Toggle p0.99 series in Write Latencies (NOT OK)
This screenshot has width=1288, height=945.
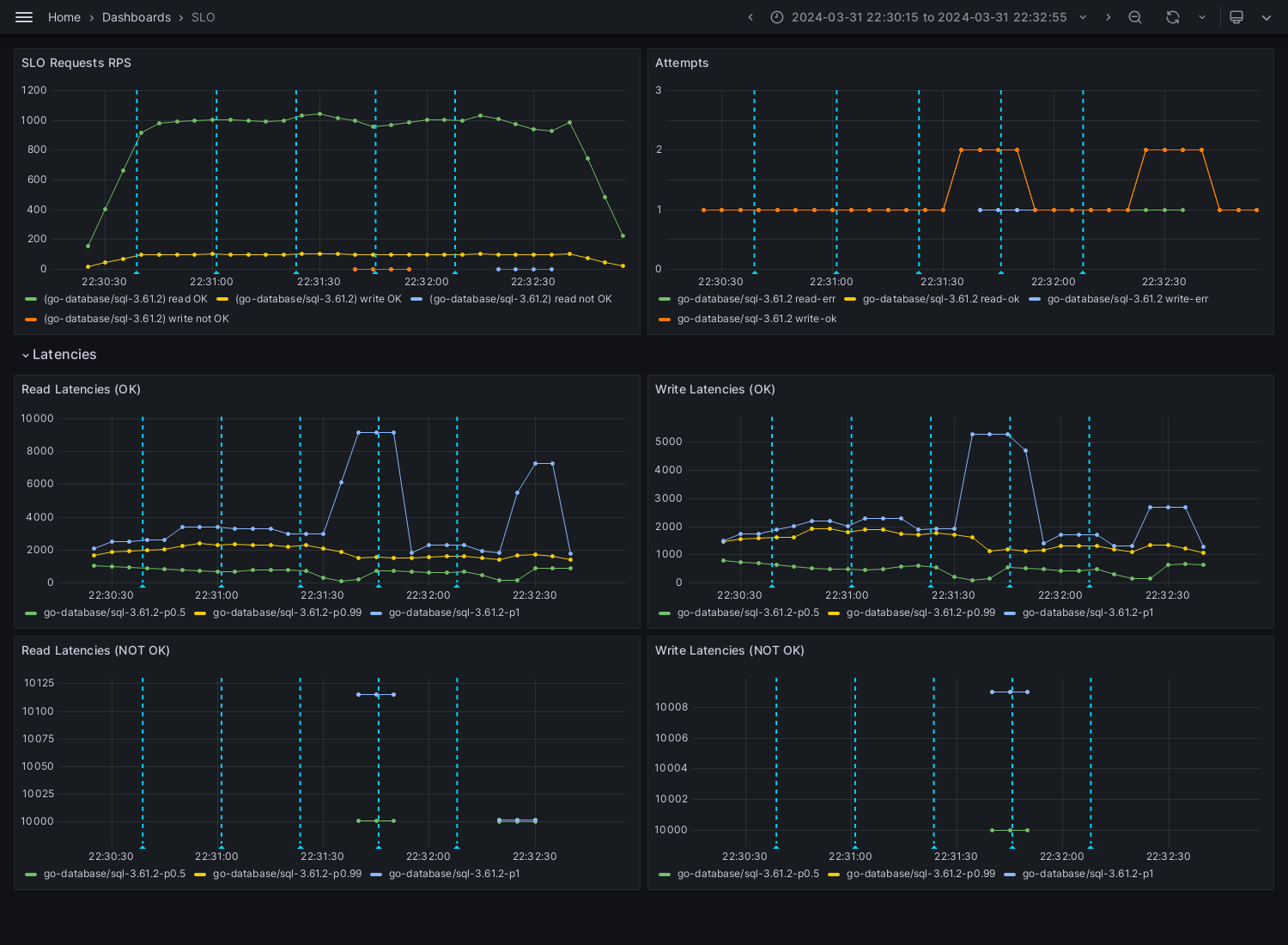point(920,874)
